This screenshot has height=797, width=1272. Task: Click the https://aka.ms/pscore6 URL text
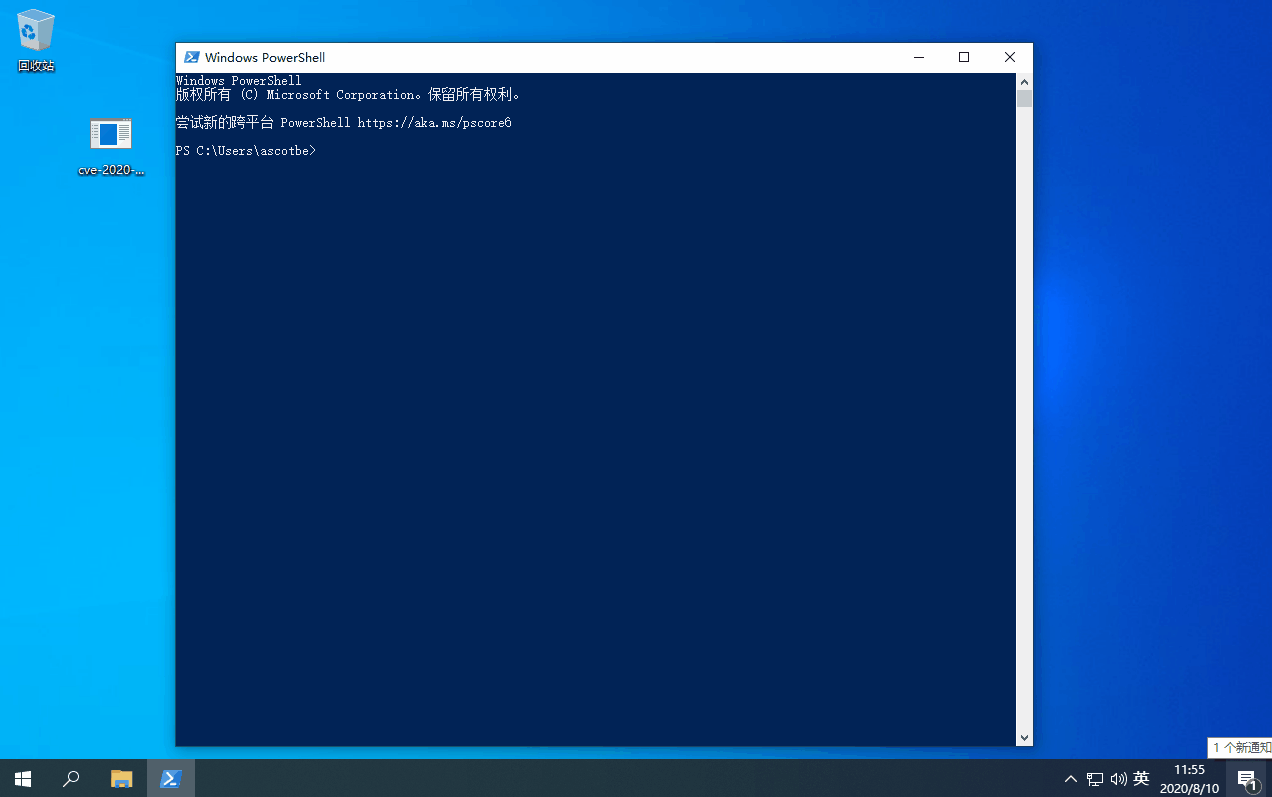pyautogui.click(x=434, y=123)
